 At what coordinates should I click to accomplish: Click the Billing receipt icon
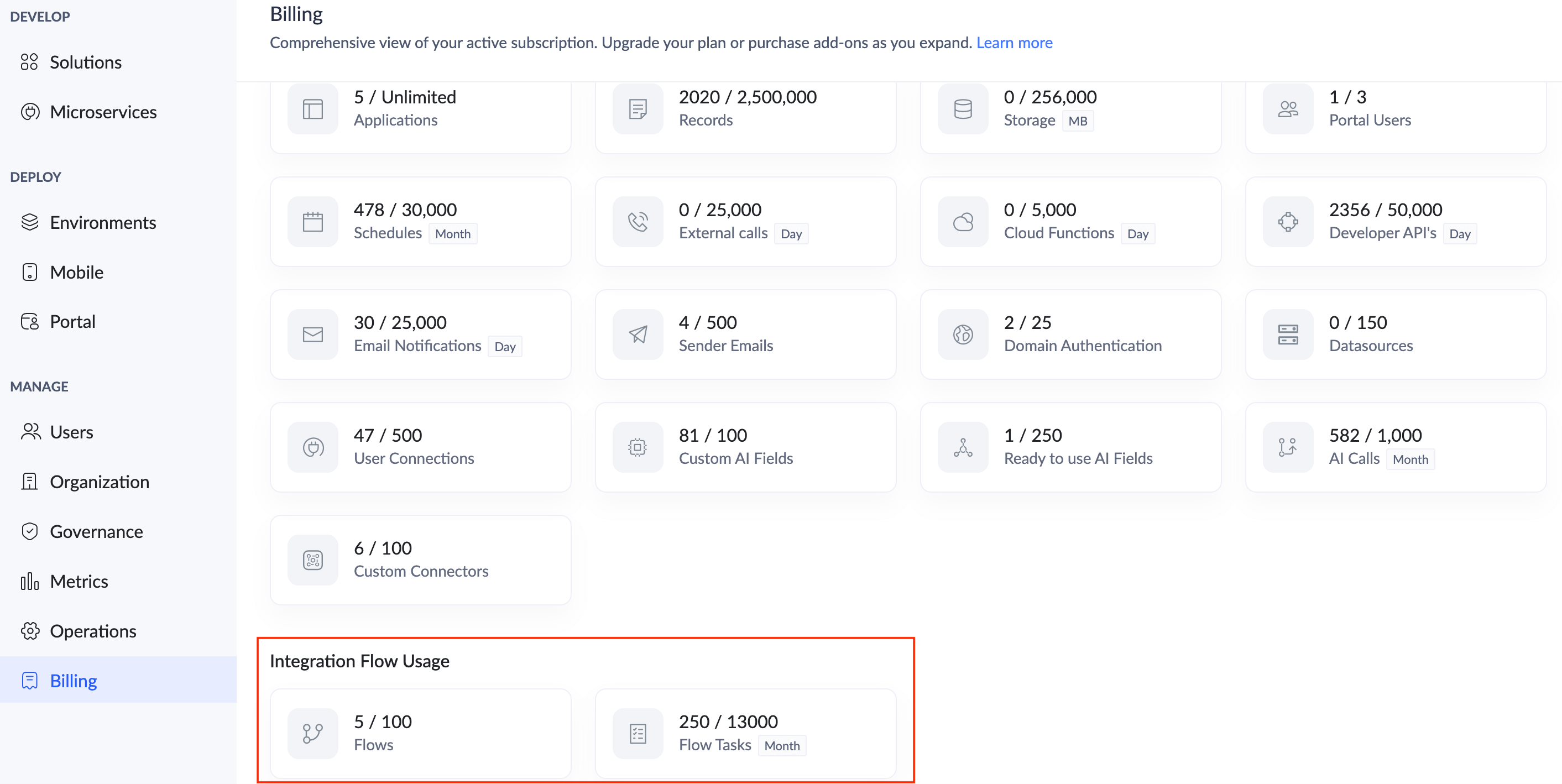(30, 680)
